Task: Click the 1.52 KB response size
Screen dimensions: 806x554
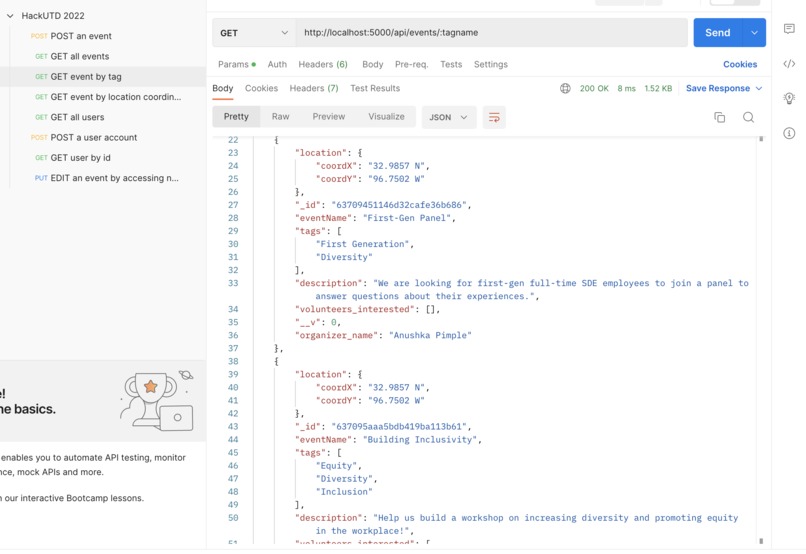Action: [x=658, y=88]
